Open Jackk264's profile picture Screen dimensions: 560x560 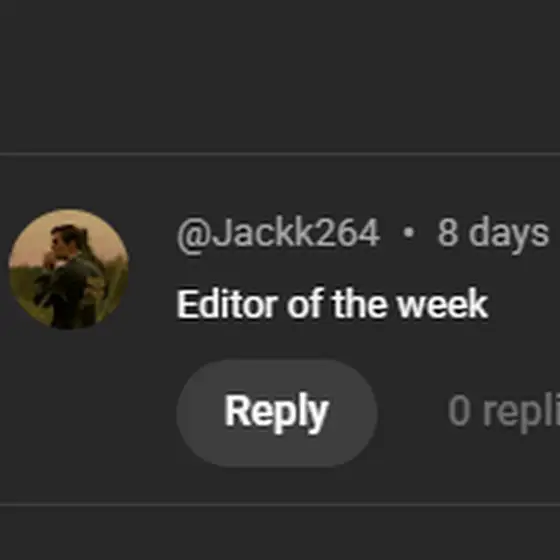coord(69,269)
